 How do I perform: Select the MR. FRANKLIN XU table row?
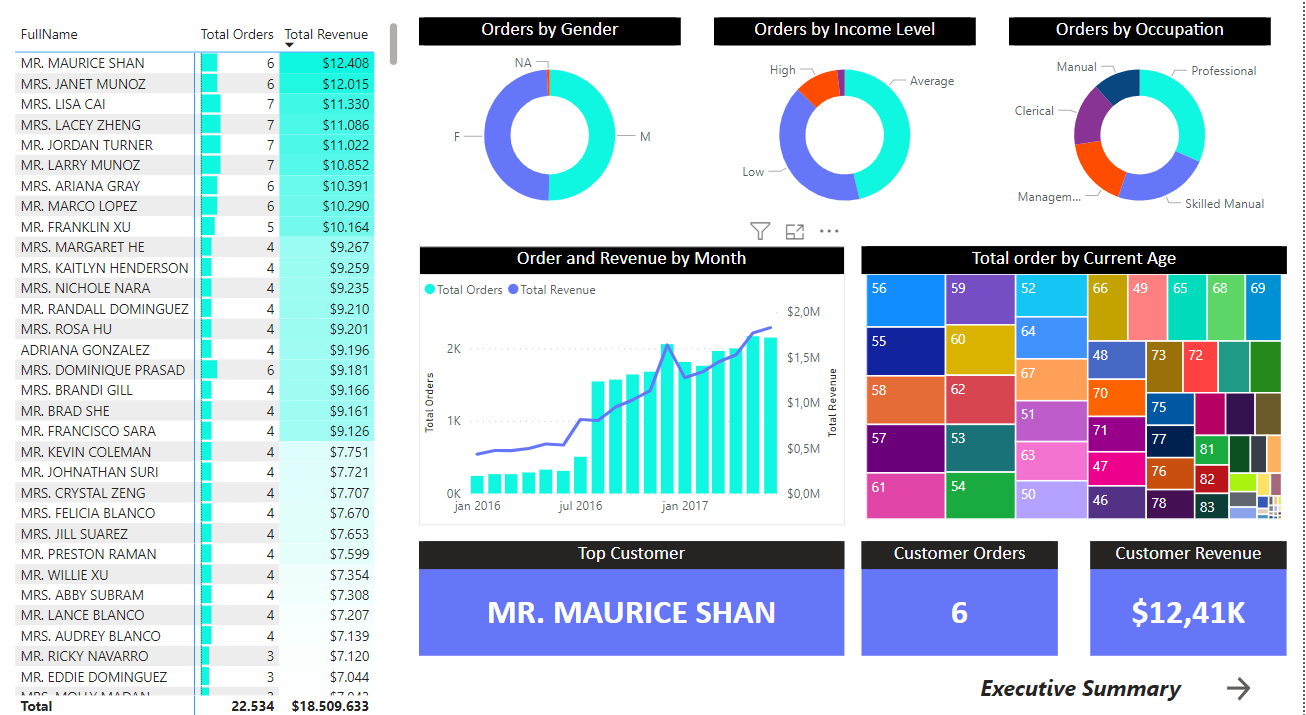click(195, 227)
